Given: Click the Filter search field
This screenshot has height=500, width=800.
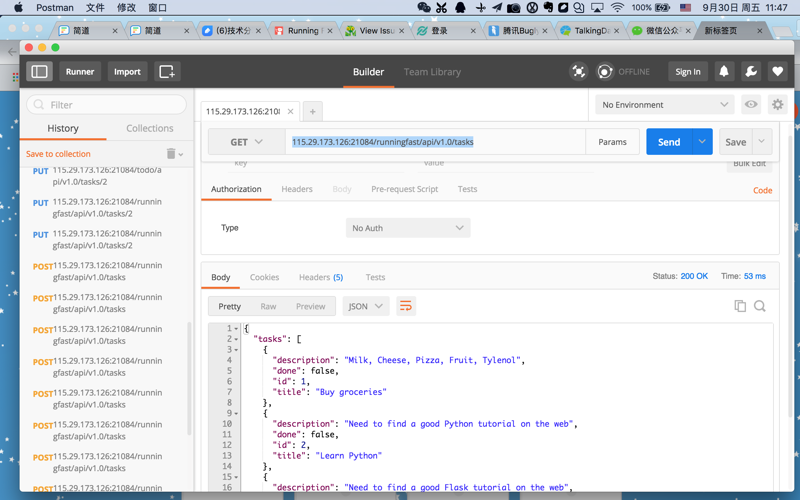Looking at the screenshot, I should [x=107, y=105].
